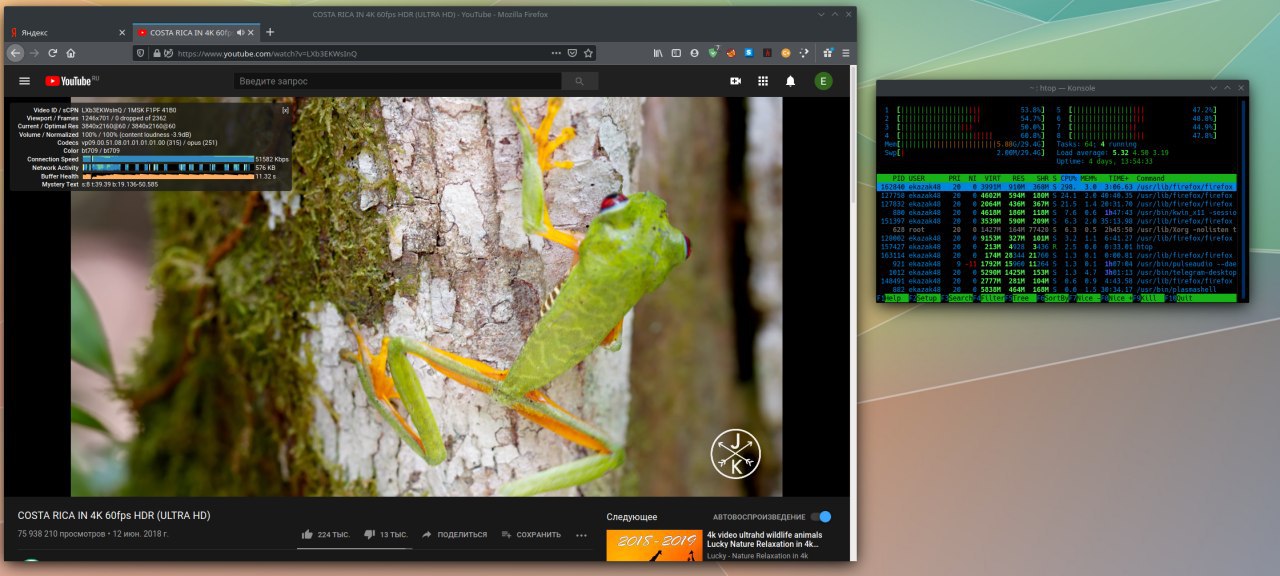1280x576 pixels.
Task: Open Firefox hamburger menu
Action: pos(844,53)
